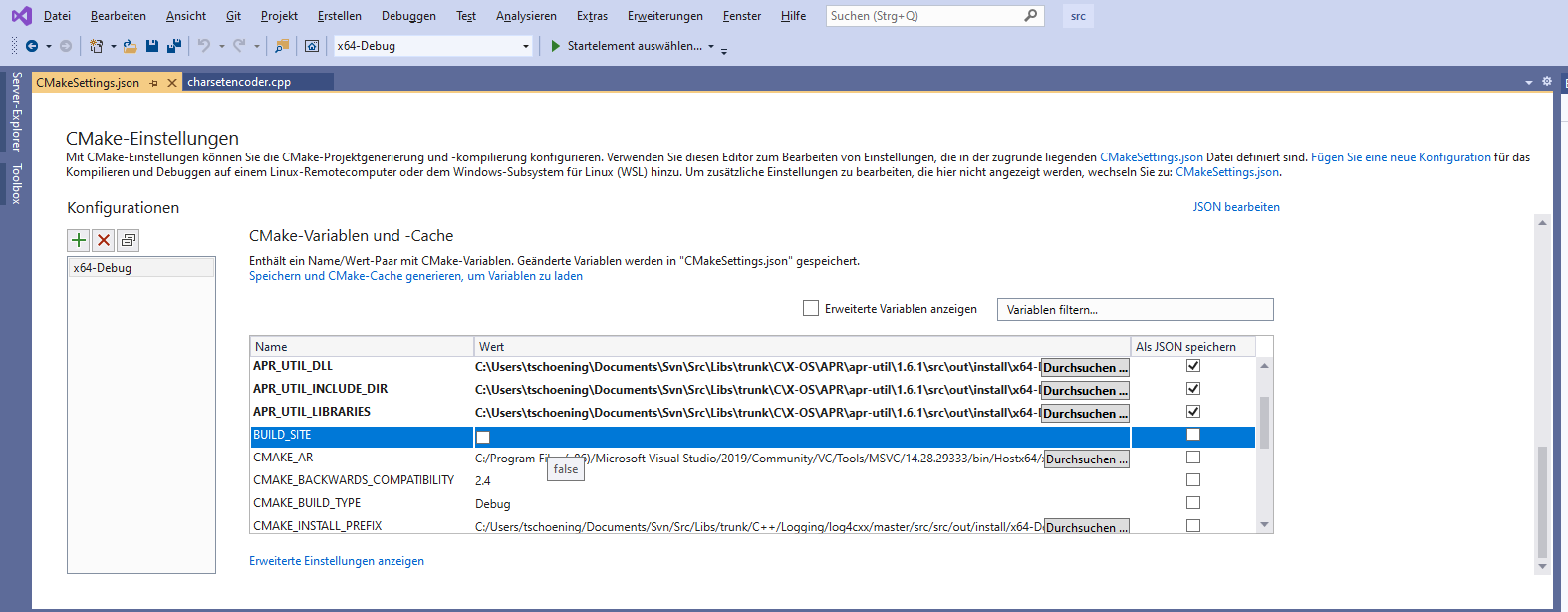Click the navigate forward arrow icon
Viewport: 1568px width, 612px height.
point(66,46)
